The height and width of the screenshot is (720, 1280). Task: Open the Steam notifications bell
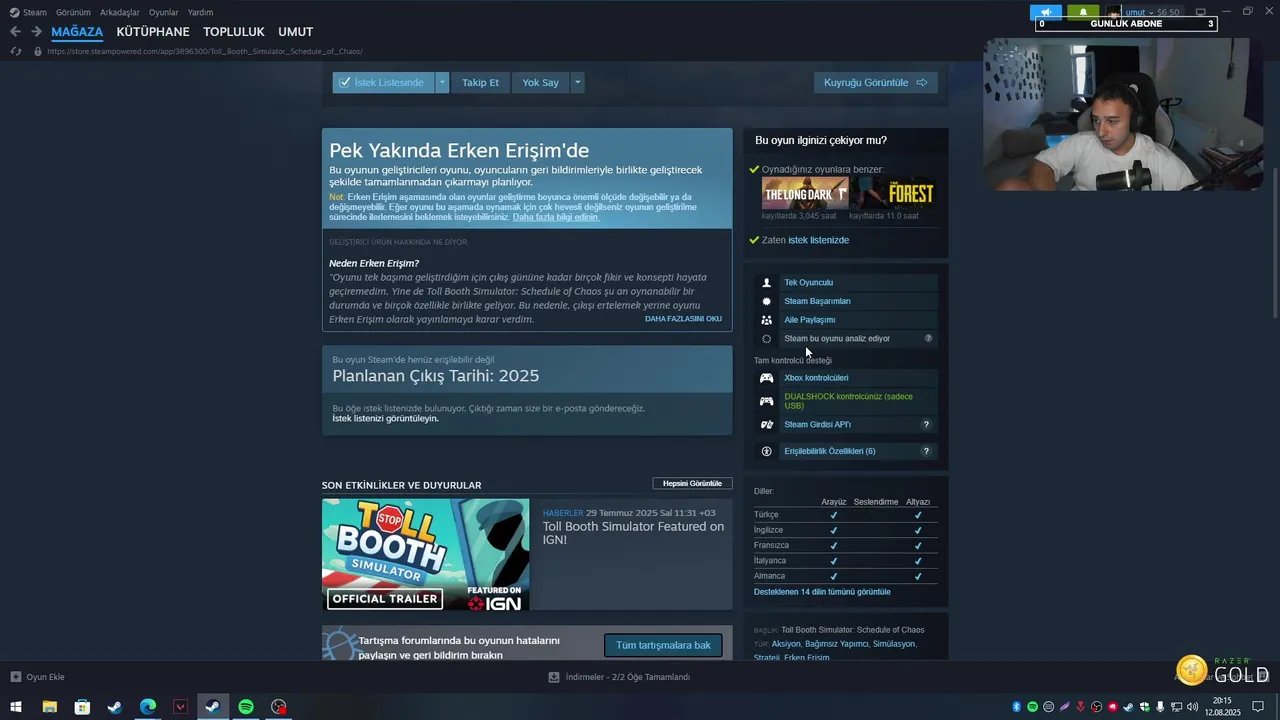[1083, 12]
